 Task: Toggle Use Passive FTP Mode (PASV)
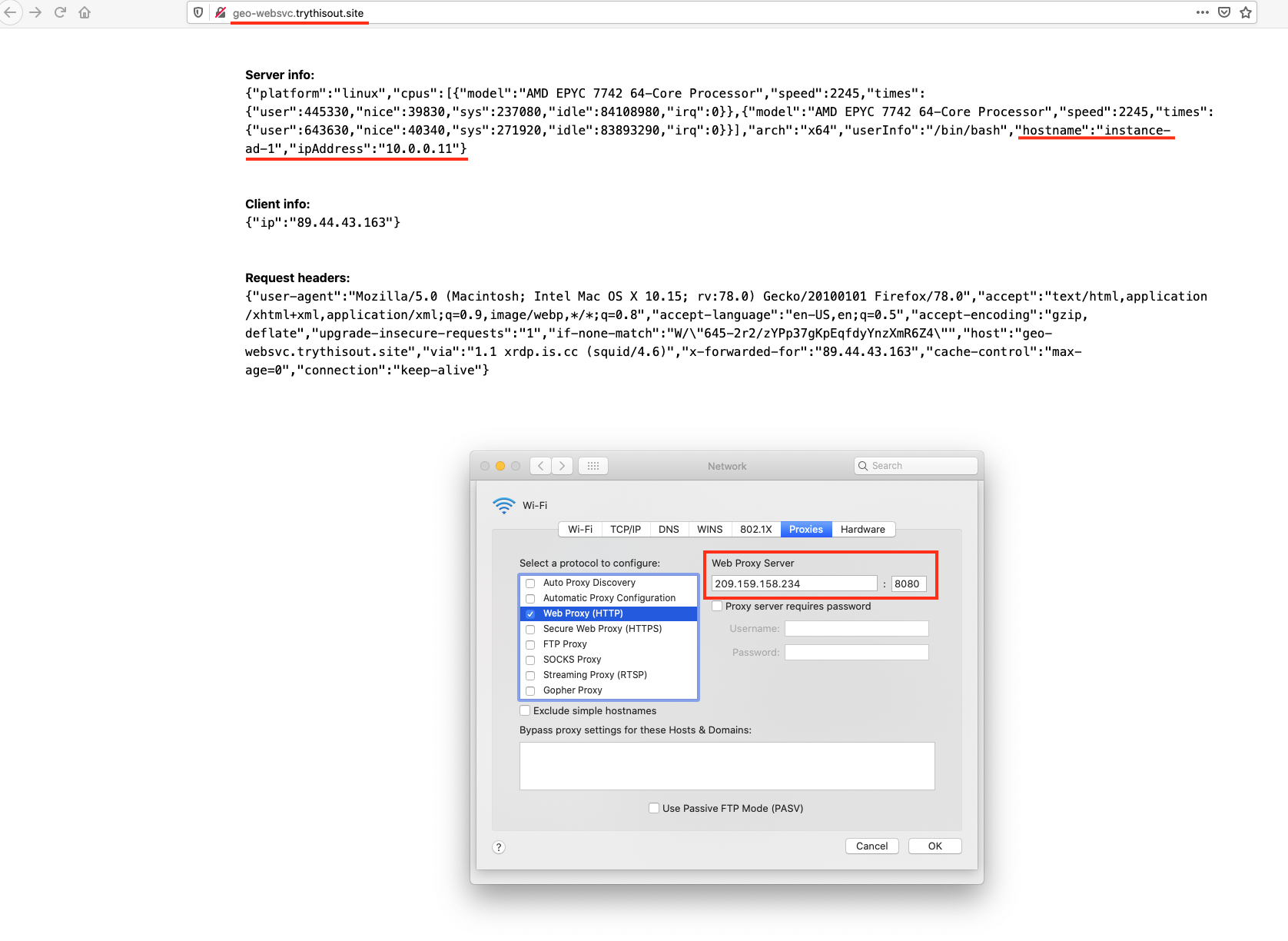point(654,808)
